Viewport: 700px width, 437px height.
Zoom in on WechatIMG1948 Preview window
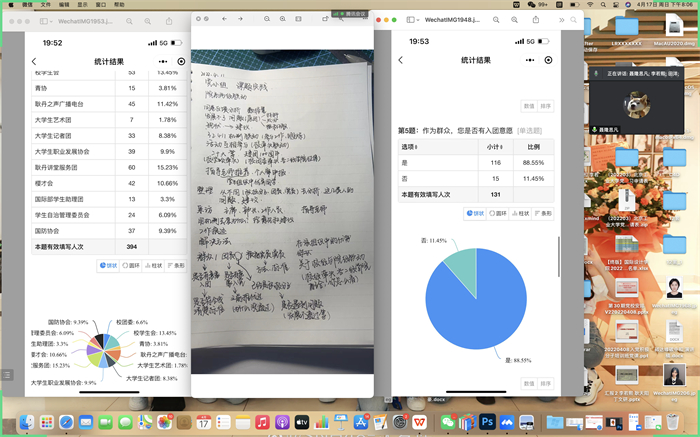[x=514, y=20]
